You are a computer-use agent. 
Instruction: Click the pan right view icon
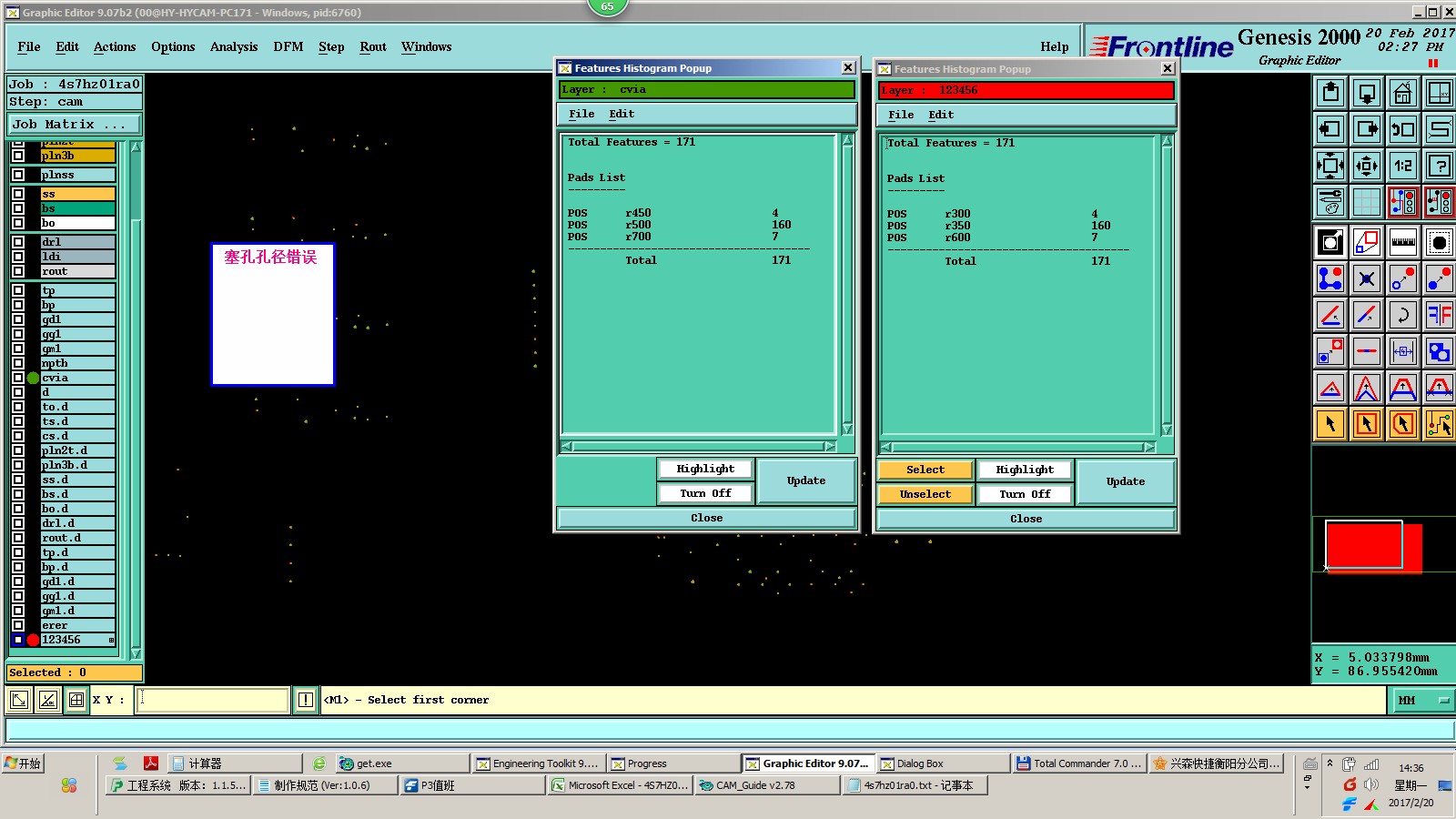pos(1367,129)
